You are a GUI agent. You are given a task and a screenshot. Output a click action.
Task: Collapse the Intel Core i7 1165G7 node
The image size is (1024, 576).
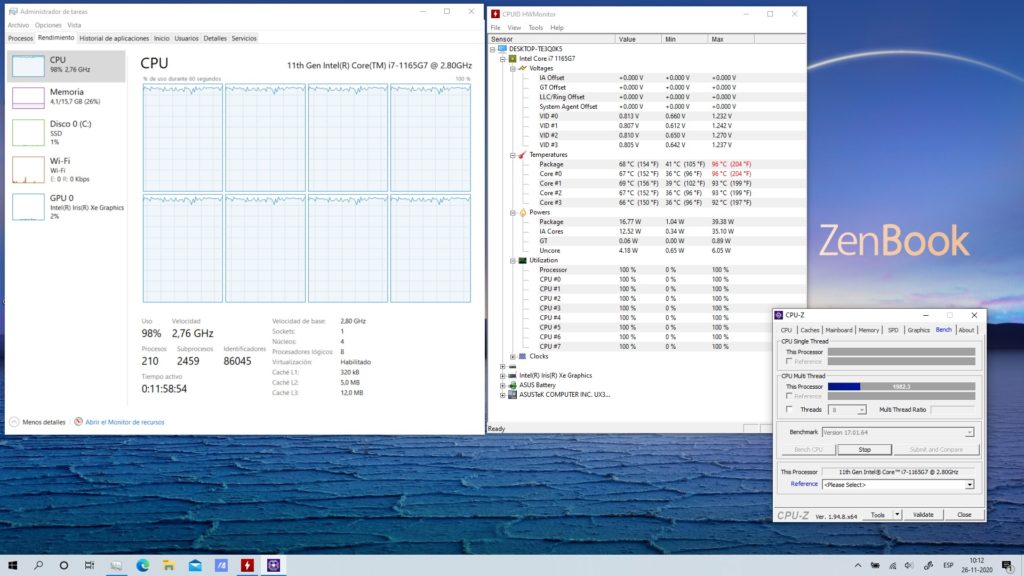point(502,59)
